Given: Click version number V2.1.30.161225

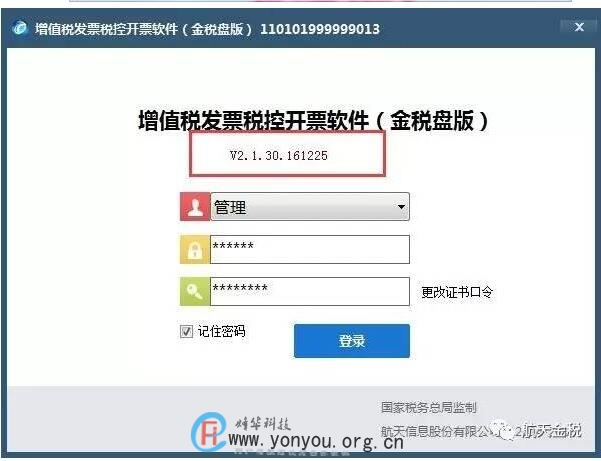Looking at the screenshot, I should coord(279,156).
